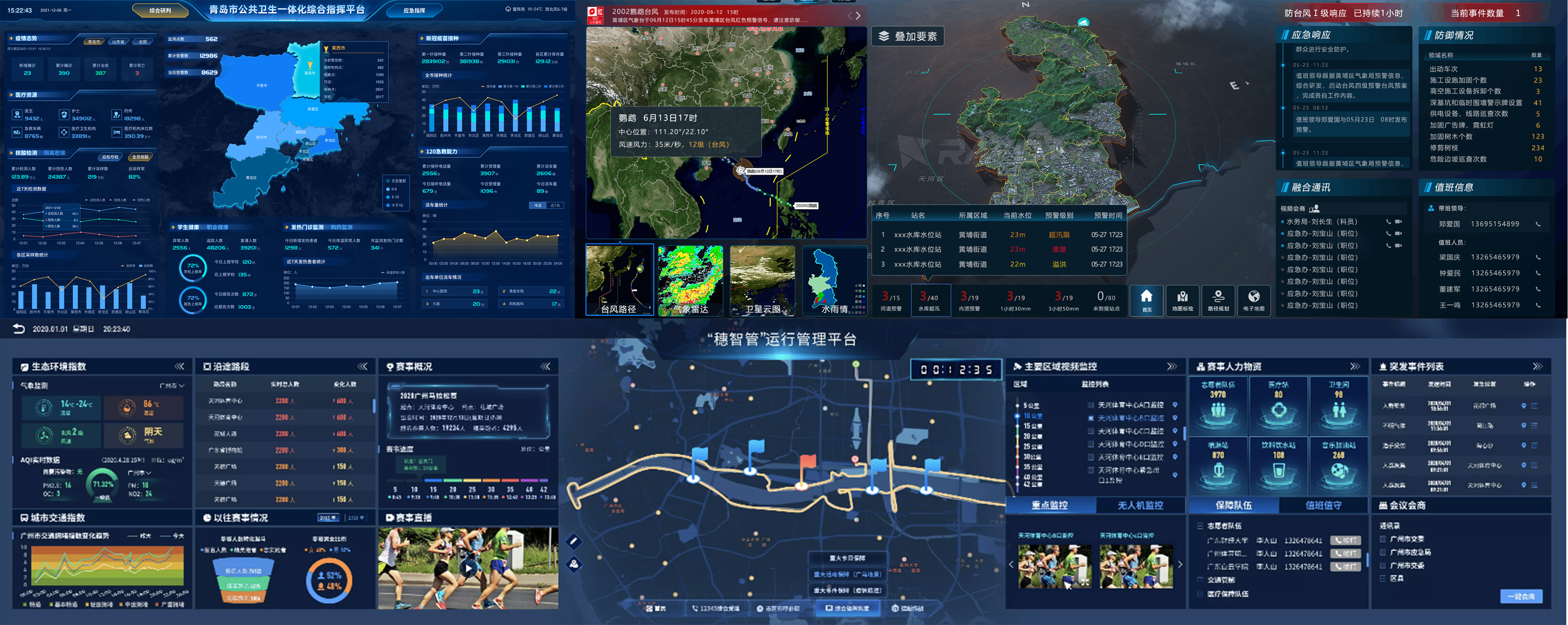This screenshot has height=625, width=1568.
Task: Collapse the 生态环境指数 panel with double chevron
Action: (x=179, y=366)
